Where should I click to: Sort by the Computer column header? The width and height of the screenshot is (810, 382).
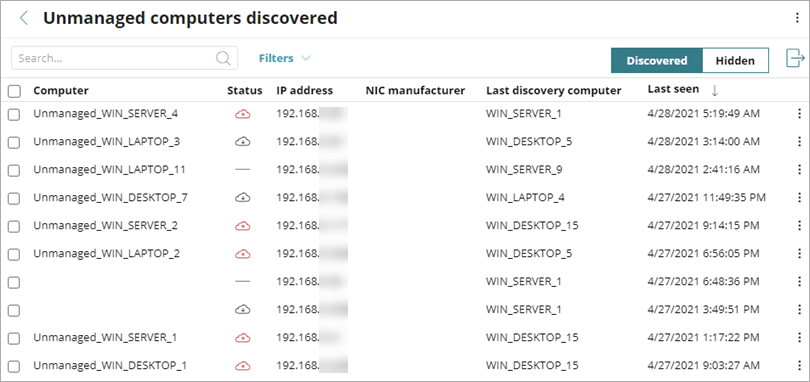click(x=61, y=90)
